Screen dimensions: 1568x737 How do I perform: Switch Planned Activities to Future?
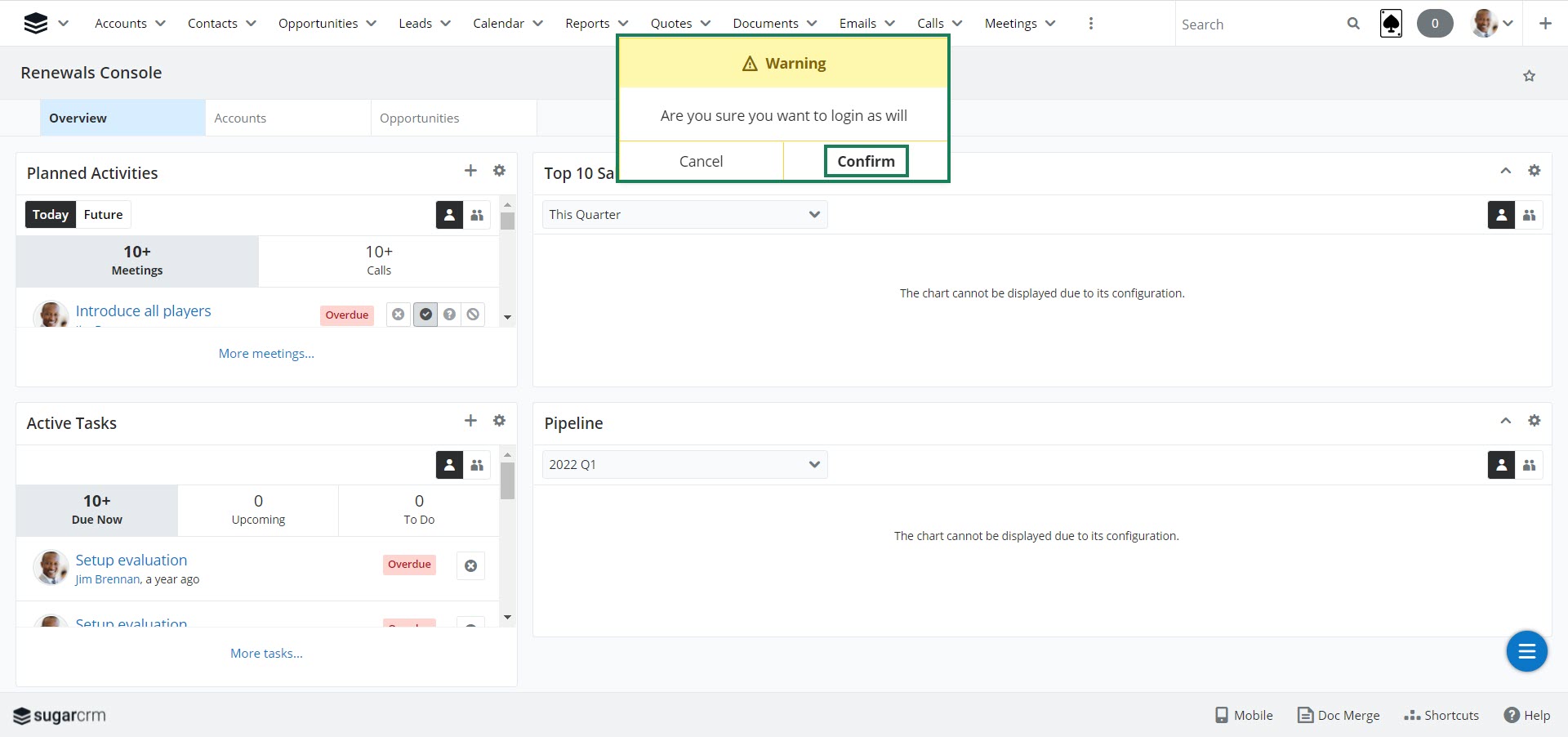(x=103, y=214)
